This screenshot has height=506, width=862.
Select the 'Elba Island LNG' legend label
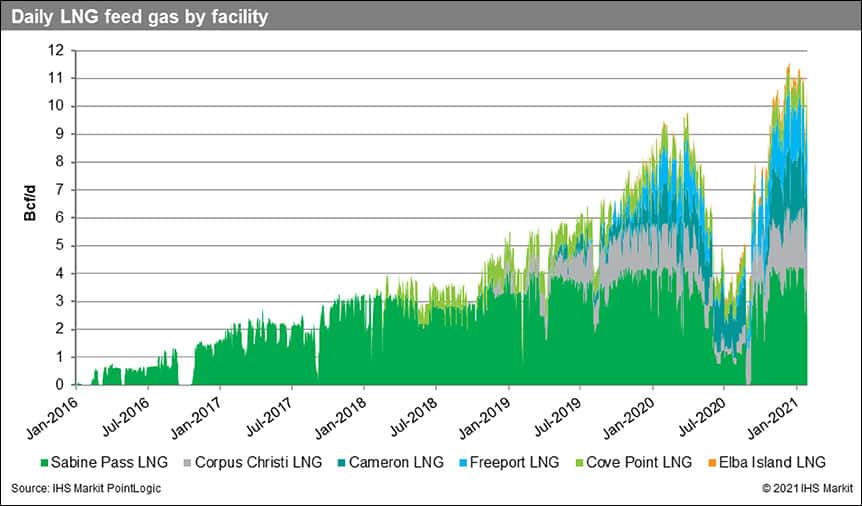tap(772, 463)
